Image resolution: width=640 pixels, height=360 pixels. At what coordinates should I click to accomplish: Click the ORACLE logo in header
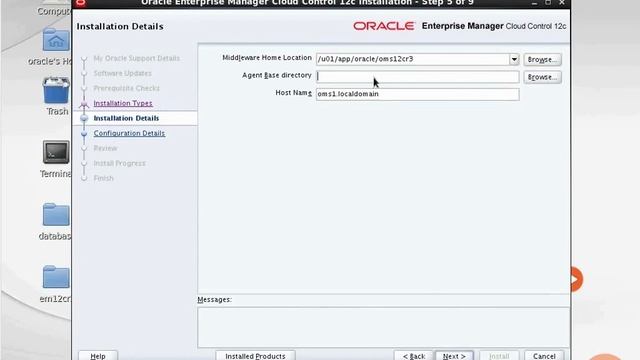click(384, 26)
